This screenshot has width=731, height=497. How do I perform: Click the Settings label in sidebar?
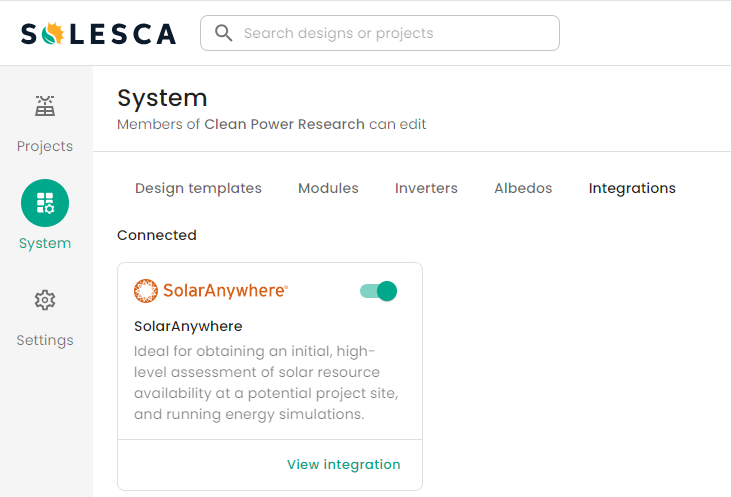[45, 340]
